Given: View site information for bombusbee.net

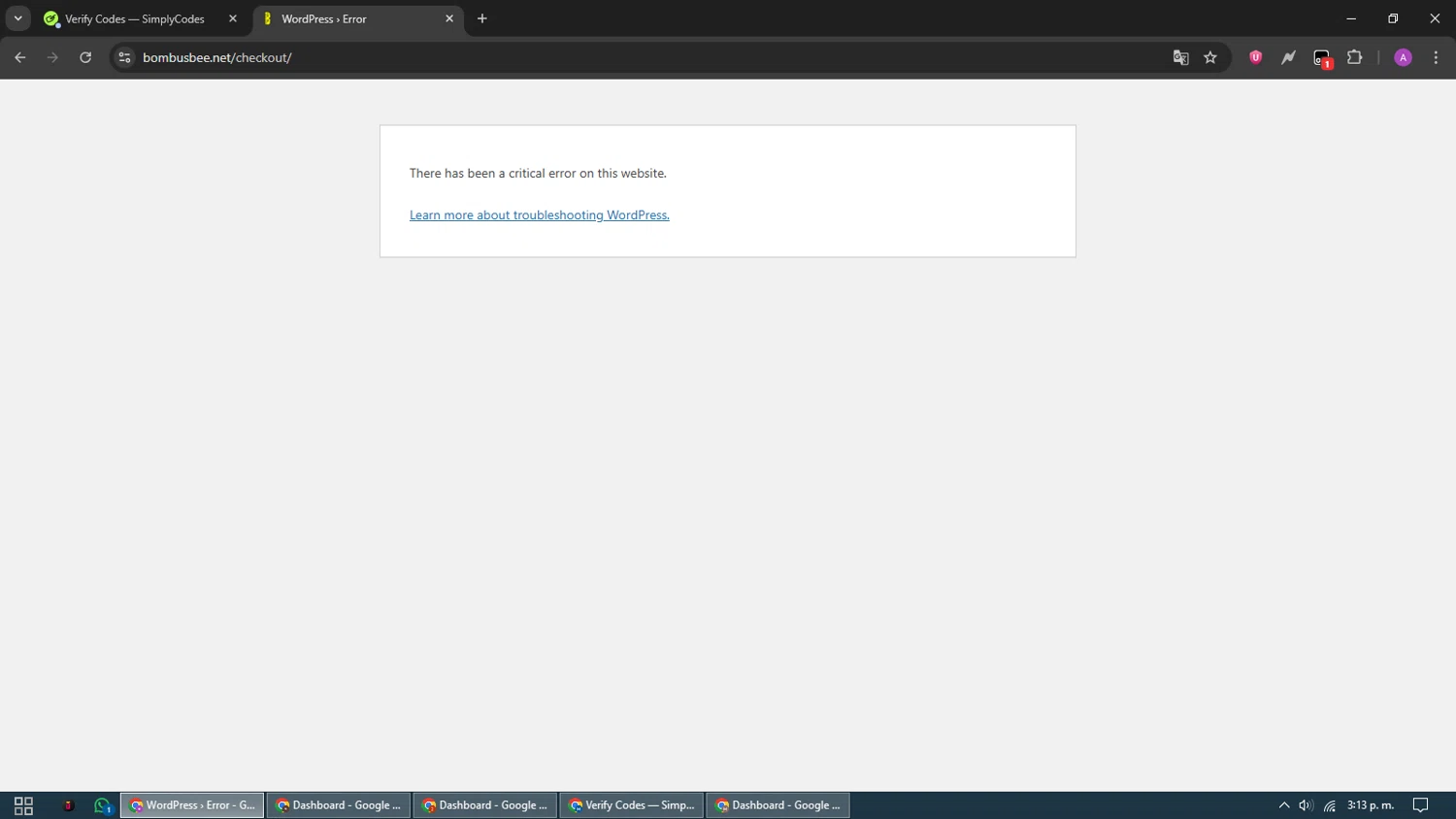Looking at the screenshot, I should [124, 57].
